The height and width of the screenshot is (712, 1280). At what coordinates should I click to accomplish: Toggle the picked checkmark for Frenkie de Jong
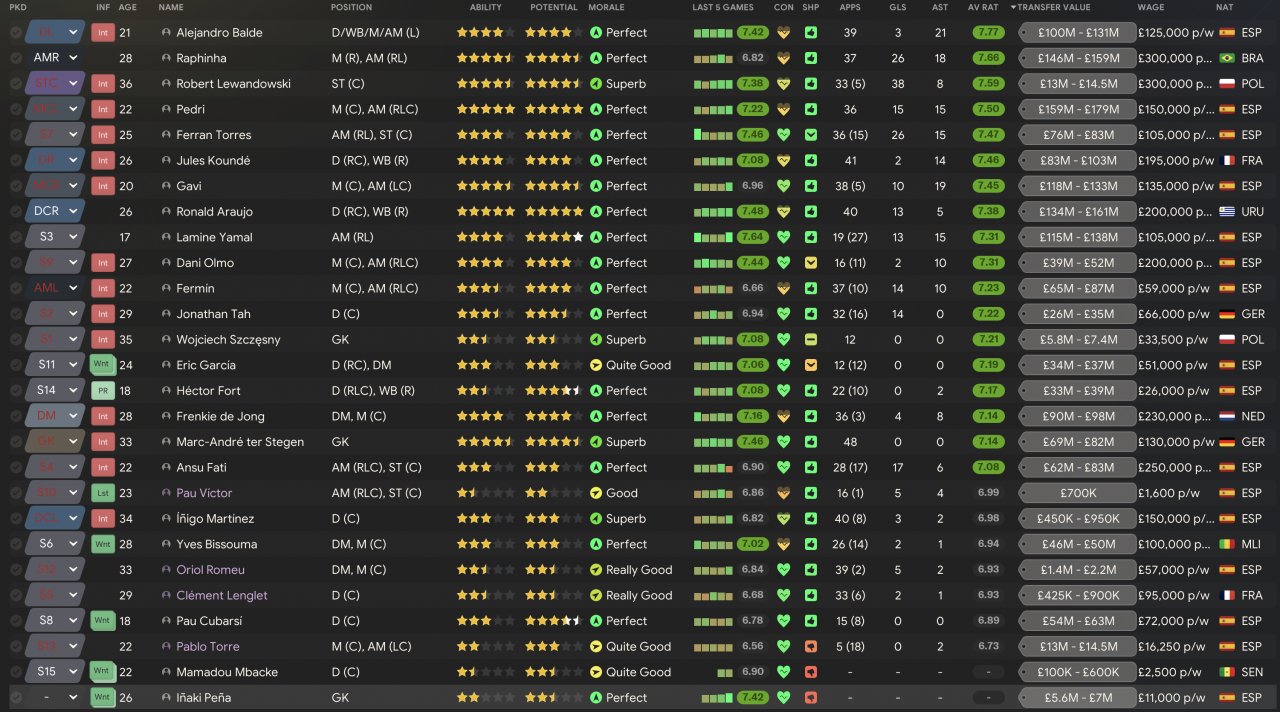point(15,416)
